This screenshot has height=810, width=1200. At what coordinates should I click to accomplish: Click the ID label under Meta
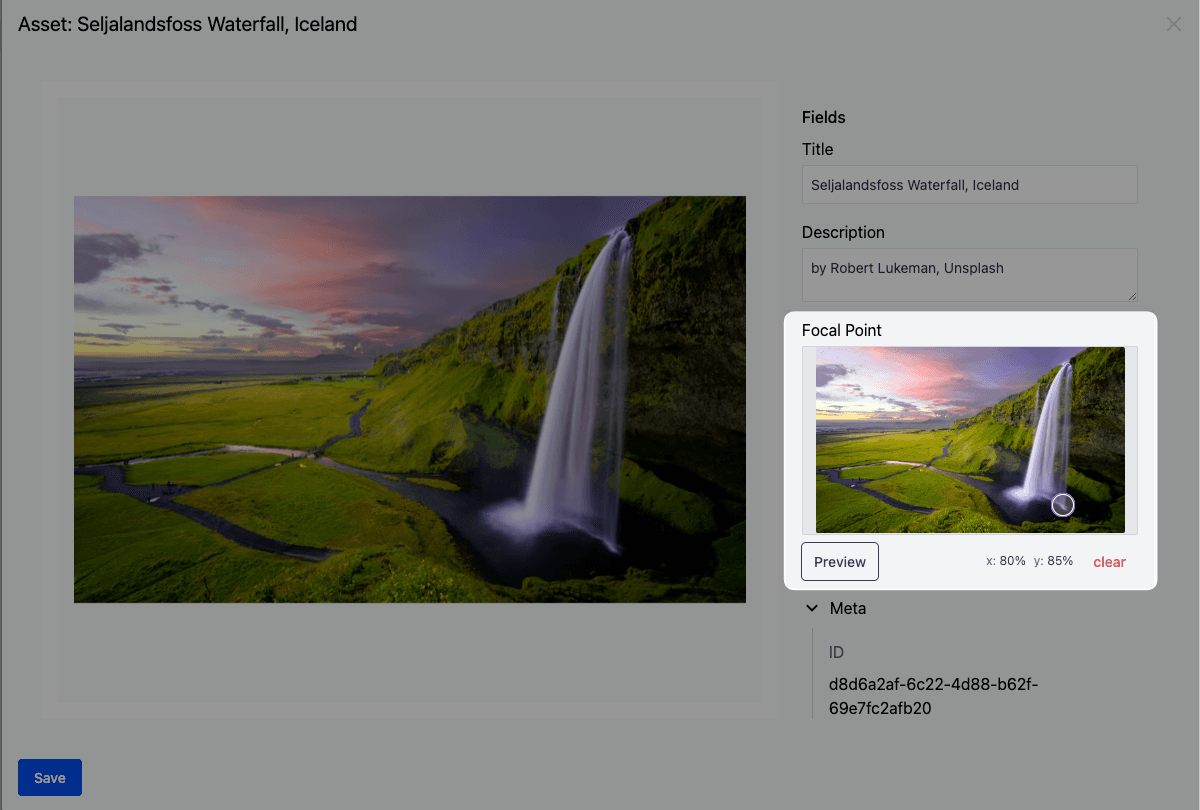point(837,652)
